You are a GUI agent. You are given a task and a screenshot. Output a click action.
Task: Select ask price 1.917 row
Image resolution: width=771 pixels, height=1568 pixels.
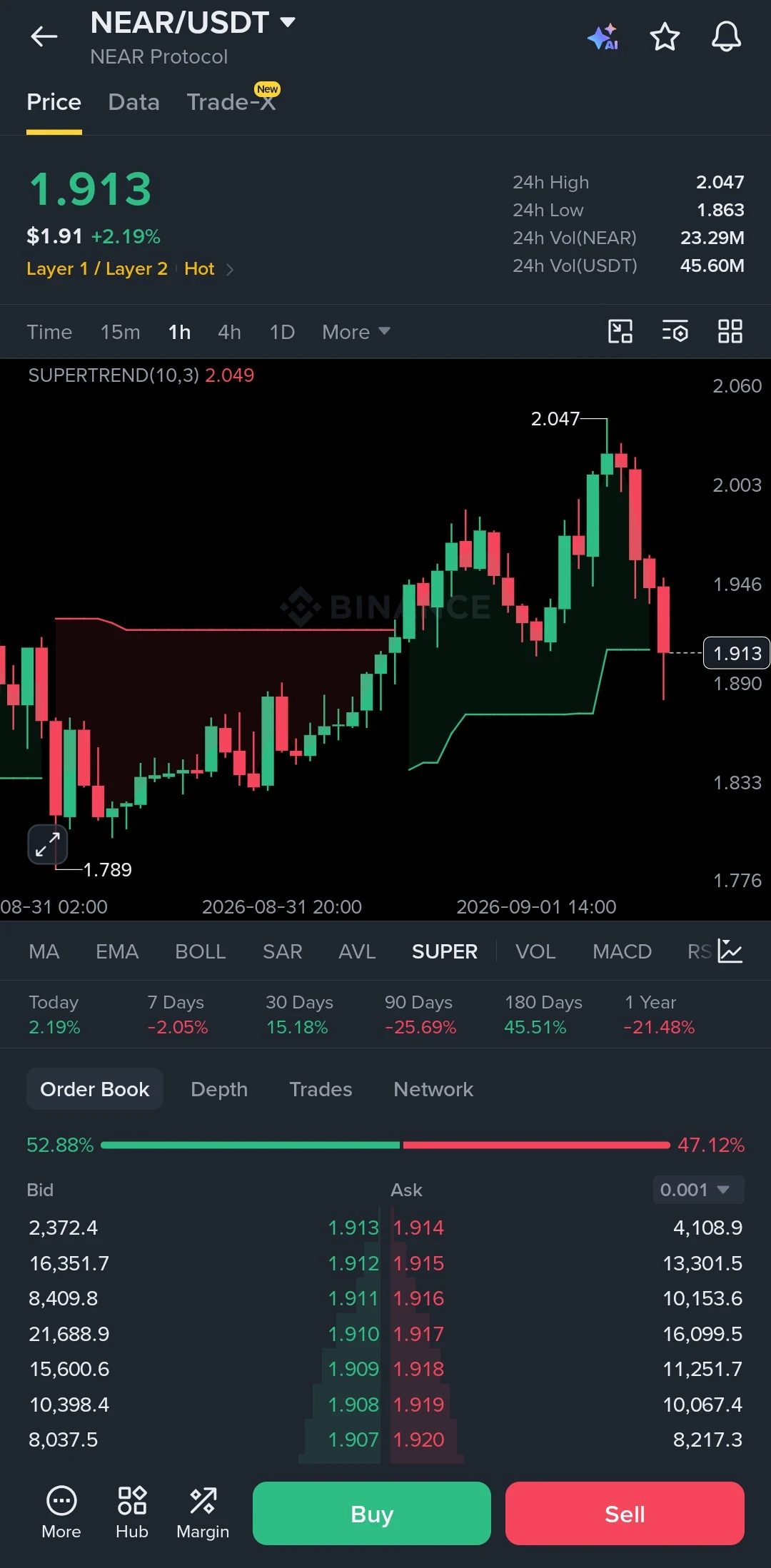[x=568, y=1334]
